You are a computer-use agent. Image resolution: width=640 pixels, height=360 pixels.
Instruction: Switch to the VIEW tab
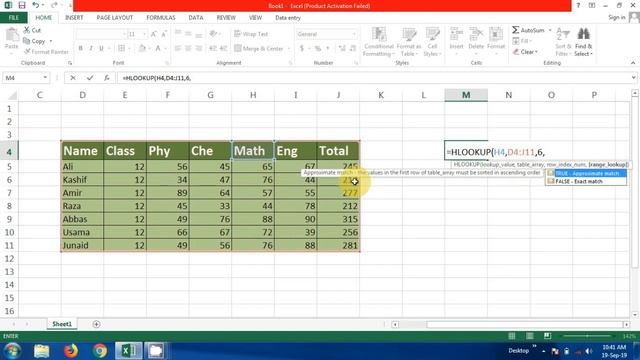pos(256,18)
